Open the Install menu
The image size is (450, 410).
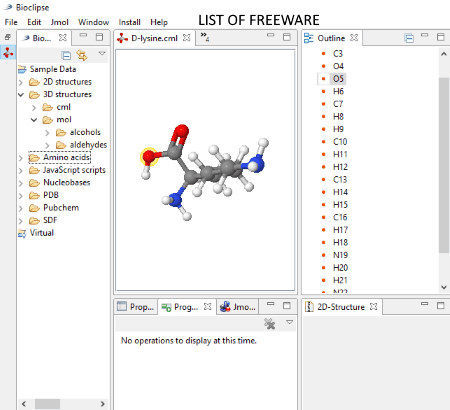pos(130,22)
